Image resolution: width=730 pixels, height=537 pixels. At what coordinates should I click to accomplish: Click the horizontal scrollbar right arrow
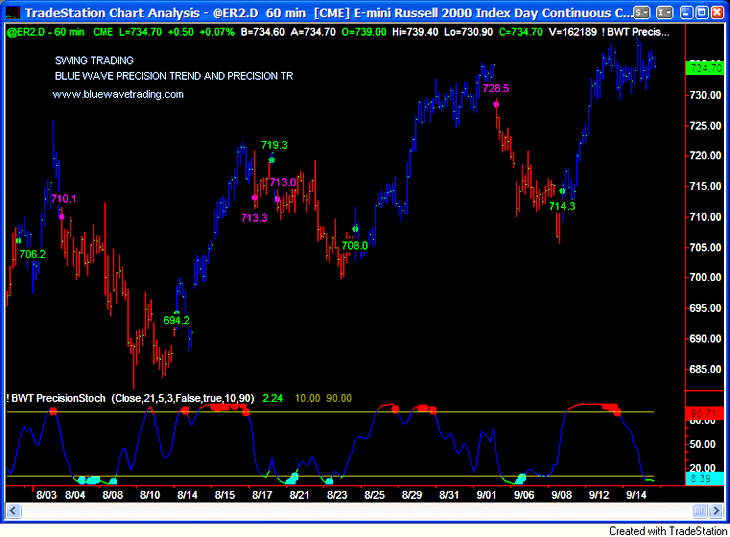pos(716,511)
